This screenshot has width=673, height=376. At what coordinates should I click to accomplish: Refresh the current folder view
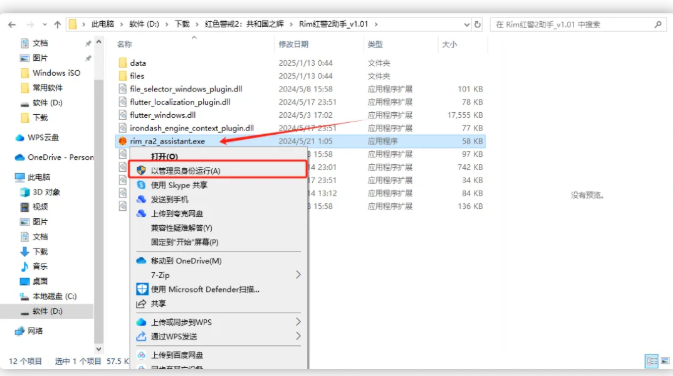point(477,24)
